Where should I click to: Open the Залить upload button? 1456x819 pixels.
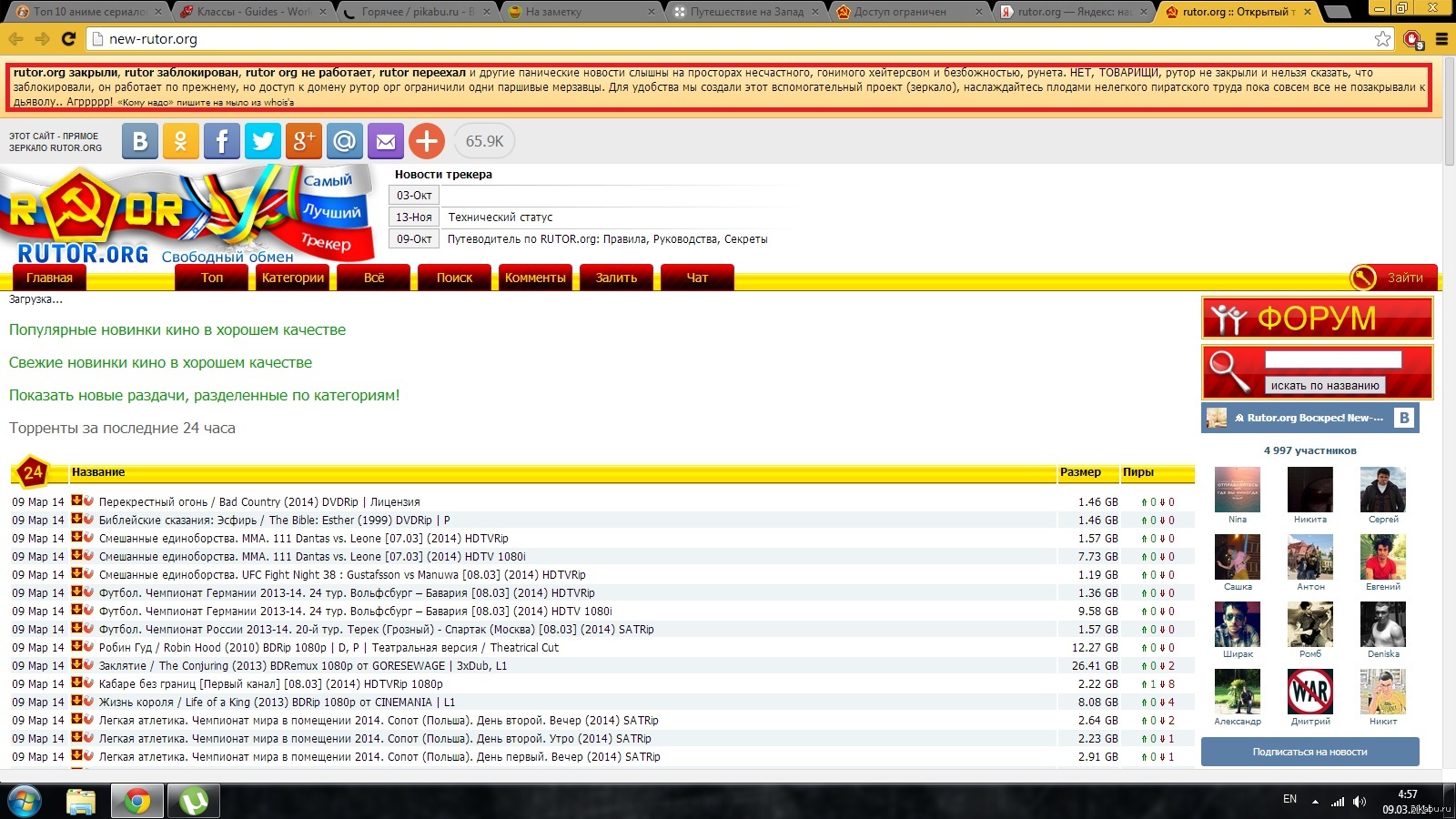(x=616, y=278)
